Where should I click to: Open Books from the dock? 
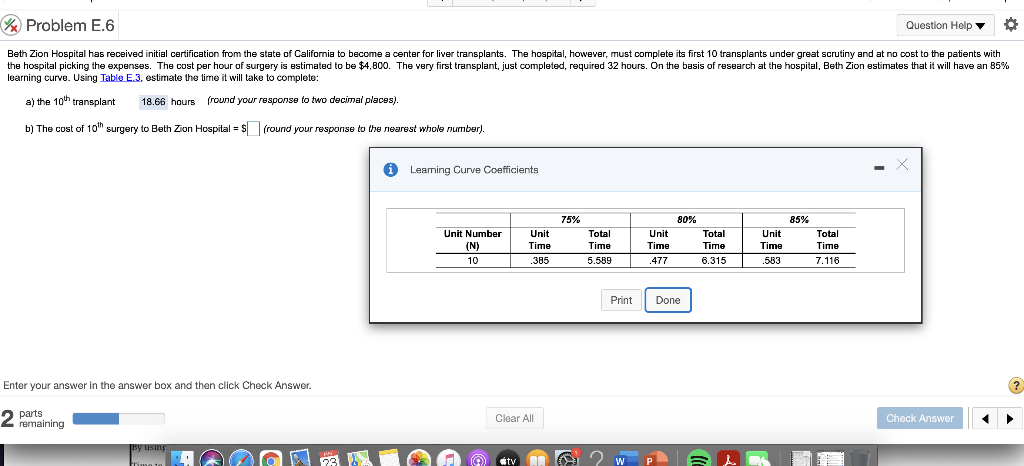coord(537,458)
